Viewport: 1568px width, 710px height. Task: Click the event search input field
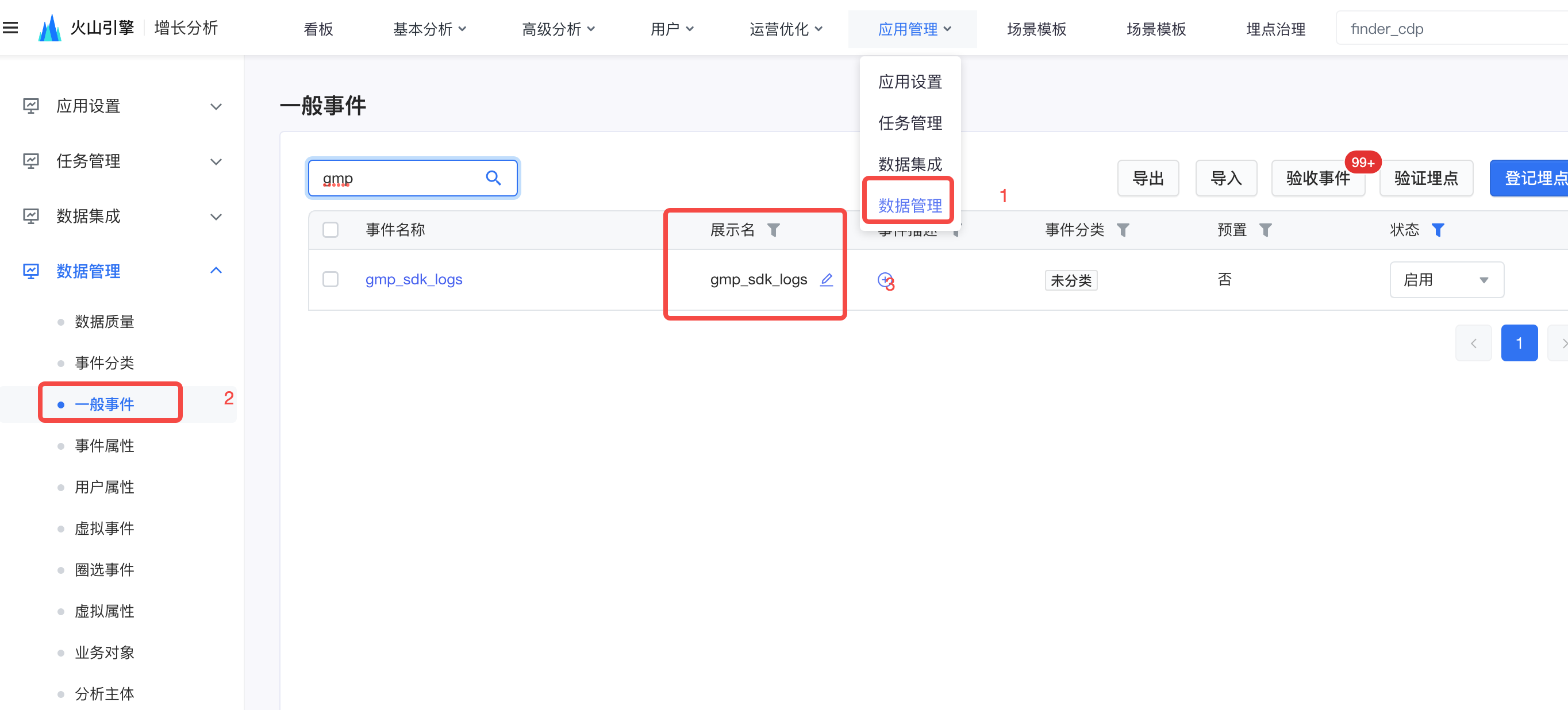tap(395, 178)
